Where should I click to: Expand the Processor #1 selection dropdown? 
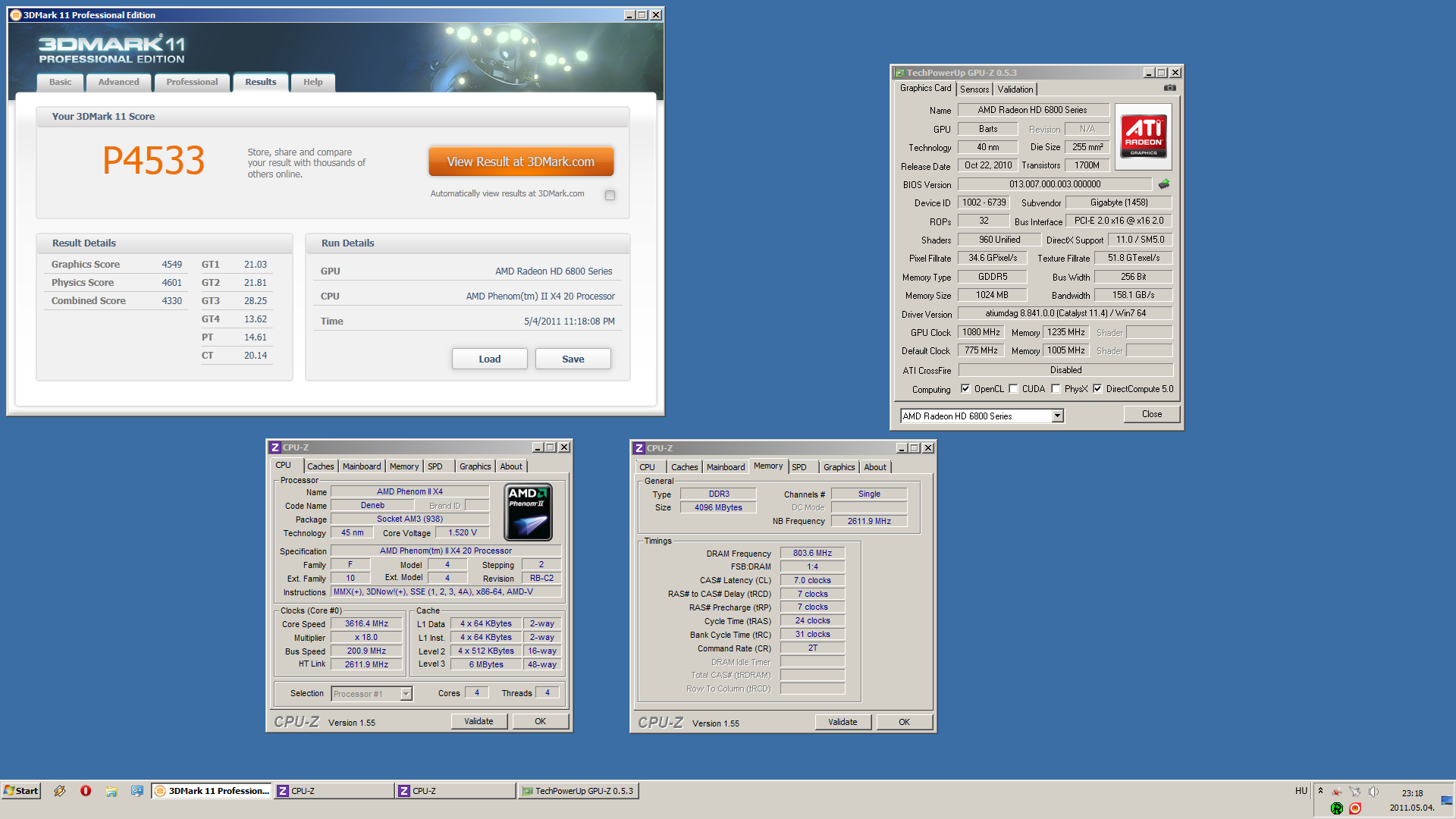(x=406, y=694)
